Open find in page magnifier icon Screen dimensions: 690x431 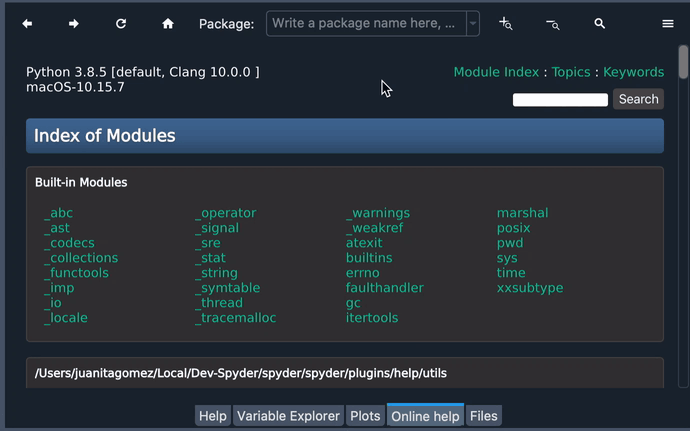click(x=599, y=24)
